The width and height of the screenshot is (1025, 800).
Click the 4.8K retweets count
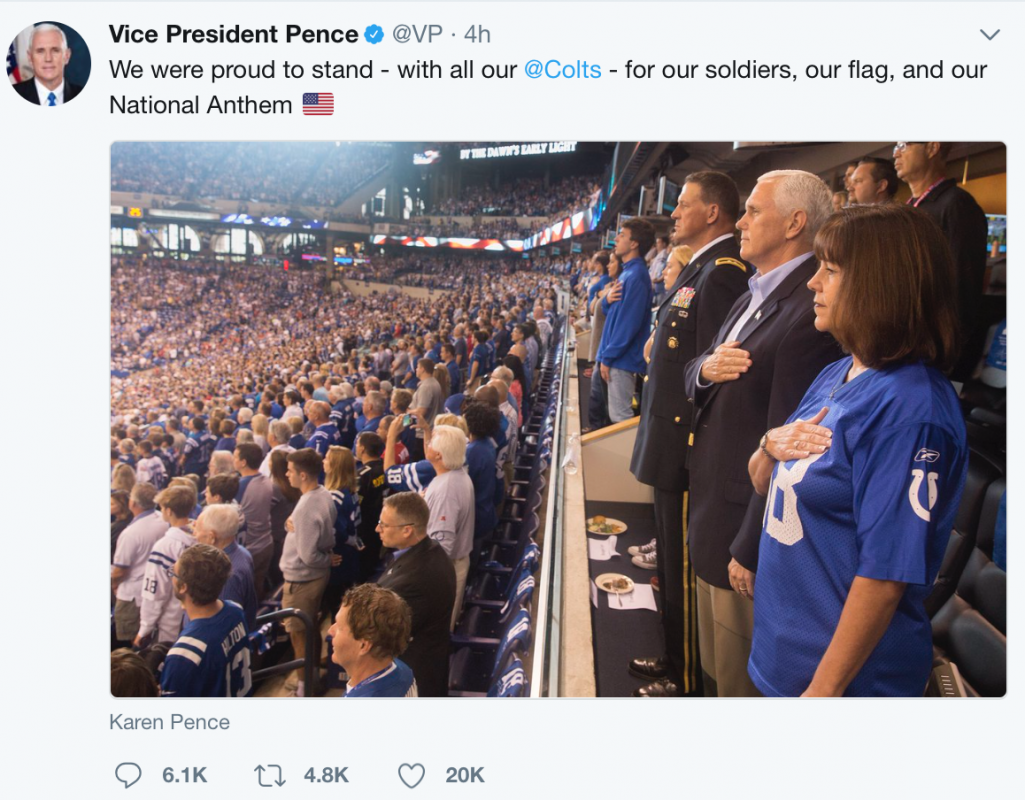326,775
